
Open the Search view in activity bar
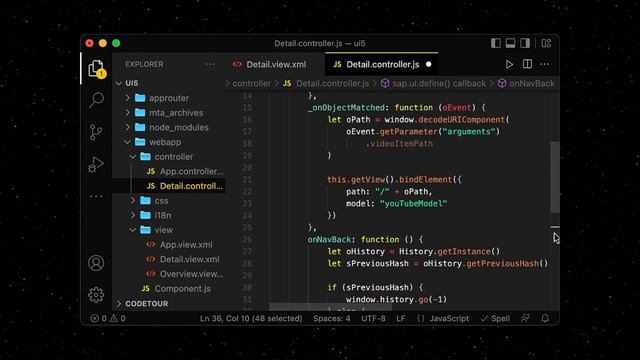pyautogui.click(x=96, y=100)
